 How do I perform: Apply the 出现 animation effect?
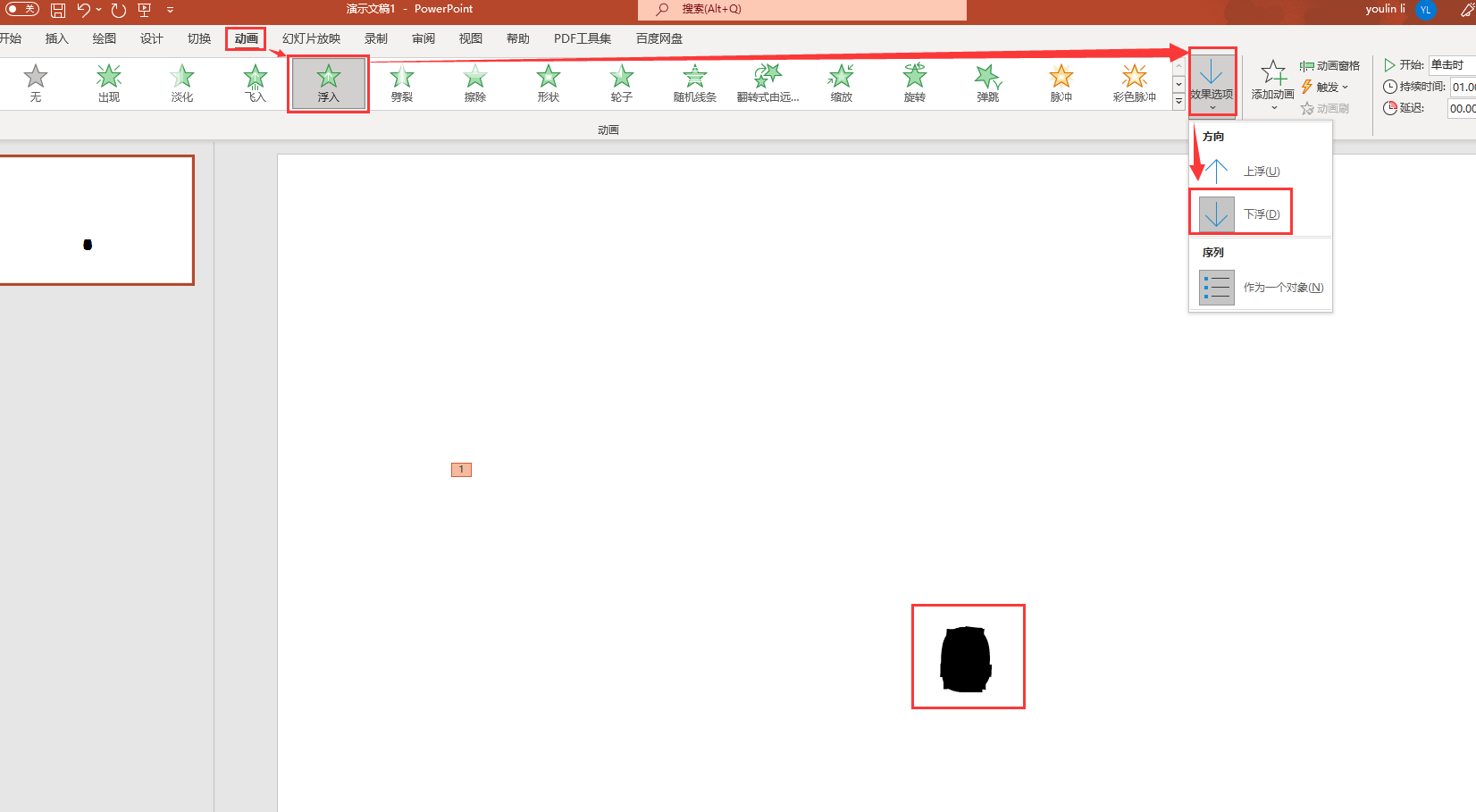coord(109,83)
